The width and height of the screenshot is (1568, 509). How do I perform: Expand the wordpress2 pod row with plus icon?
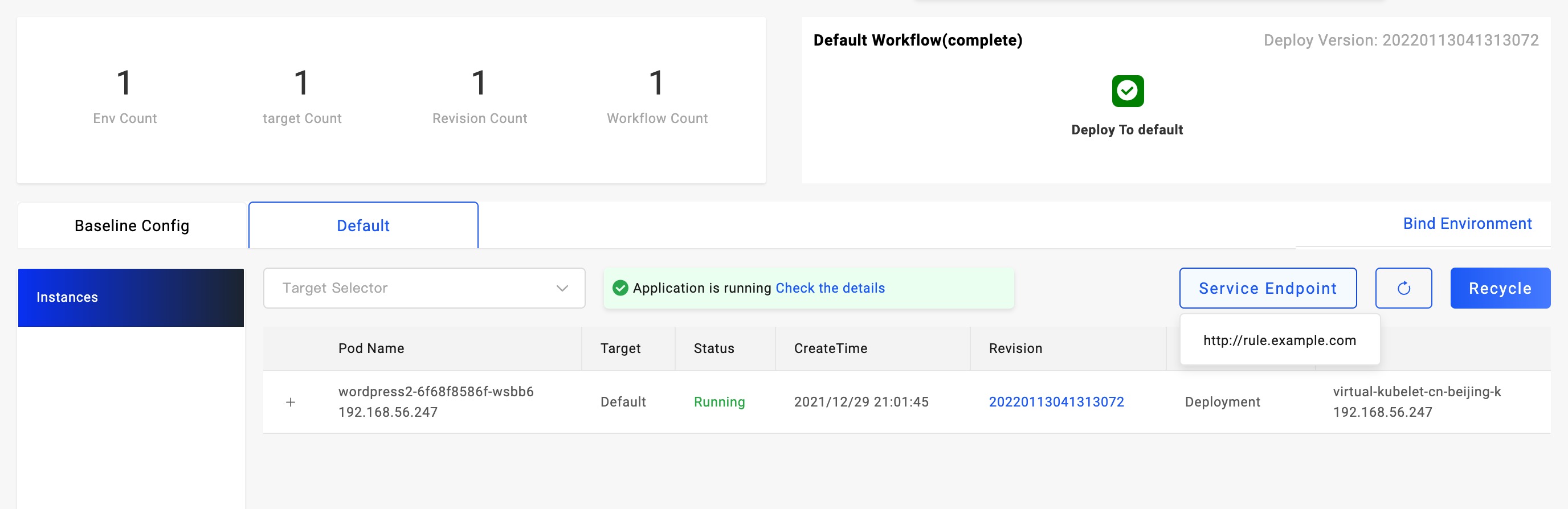click(x=291, y=402)
